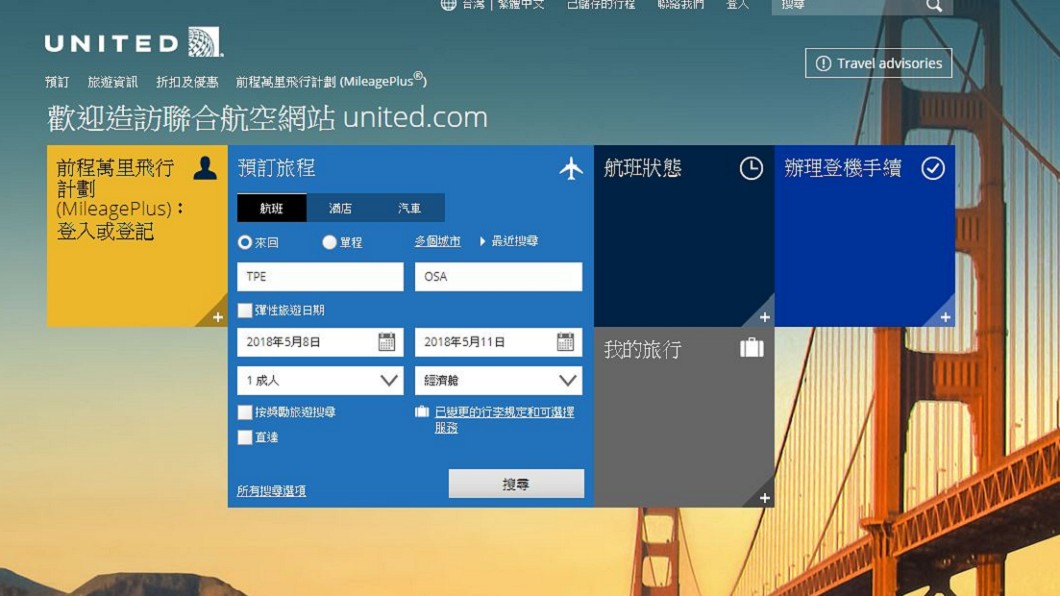
Task: Click the baggage icon beside baggage rules link
Action: pyautogui.click(x=422, y=412)
